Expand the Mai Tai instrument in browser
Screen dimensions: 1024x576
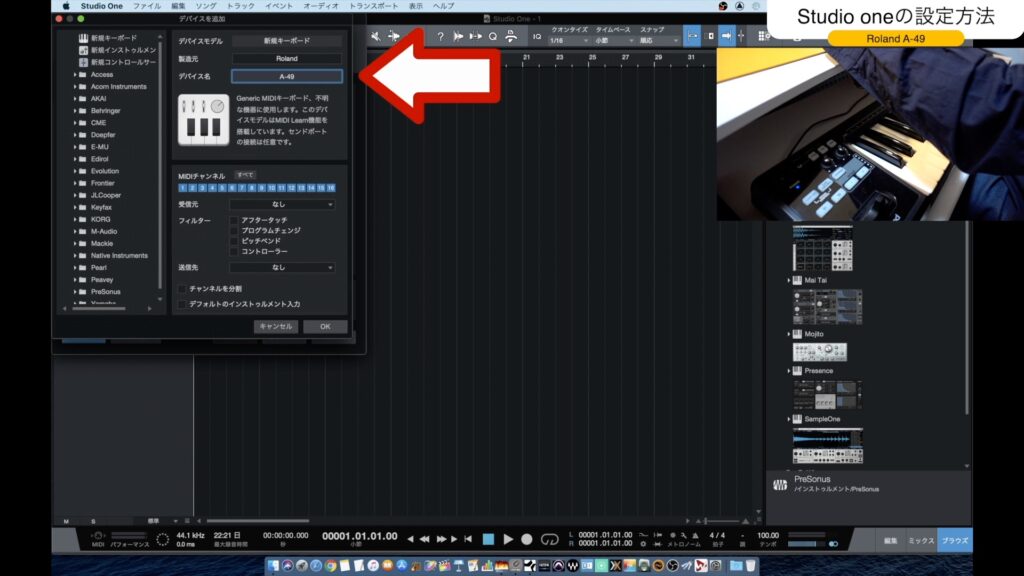(789, 280)
